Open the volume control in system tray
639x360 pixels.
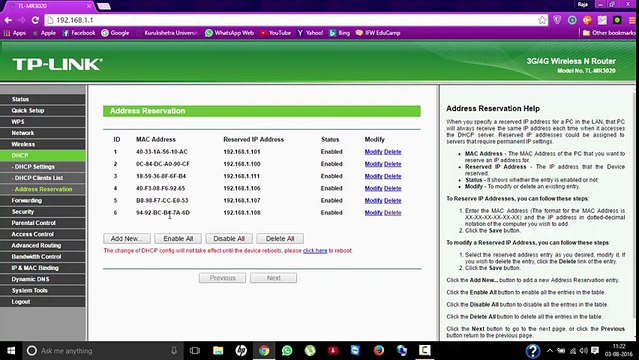[x=584, y=351]
